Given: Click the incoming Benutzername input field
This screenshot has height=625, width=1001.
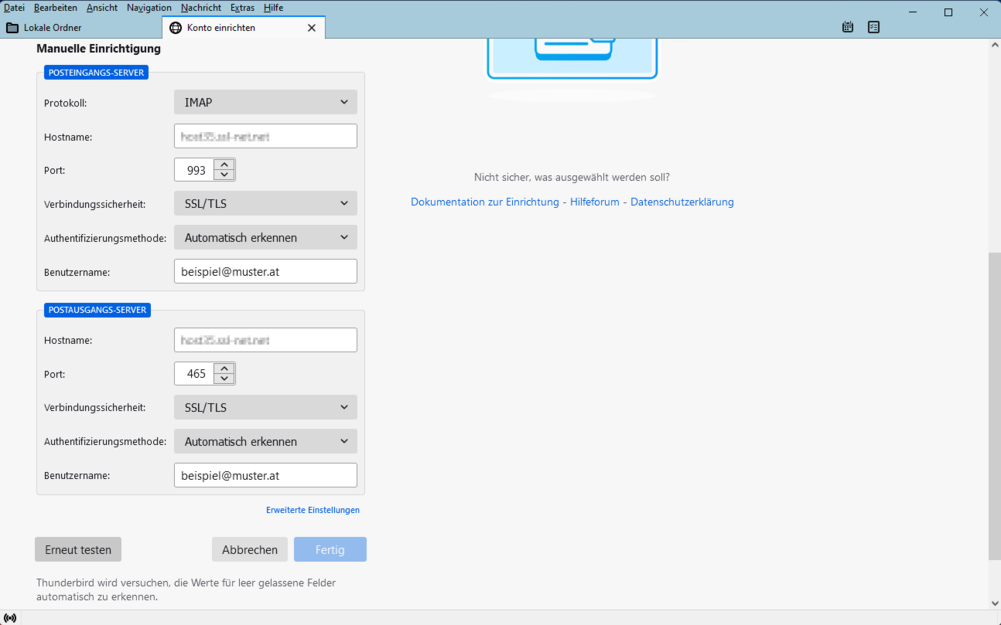Looking at the screenshot, I should (x=265, y=271).
